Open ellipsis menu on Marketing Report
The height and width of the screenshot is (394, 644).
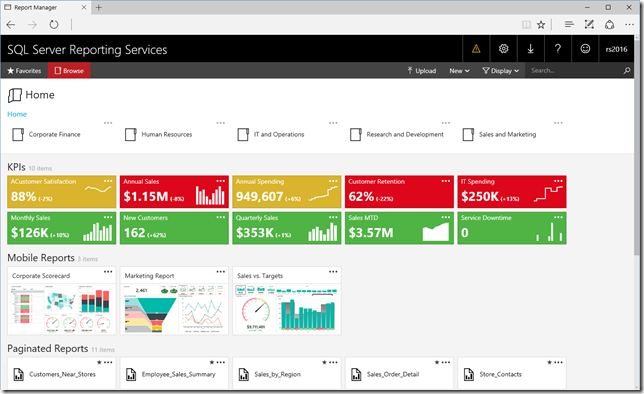(x=221, y=272)
